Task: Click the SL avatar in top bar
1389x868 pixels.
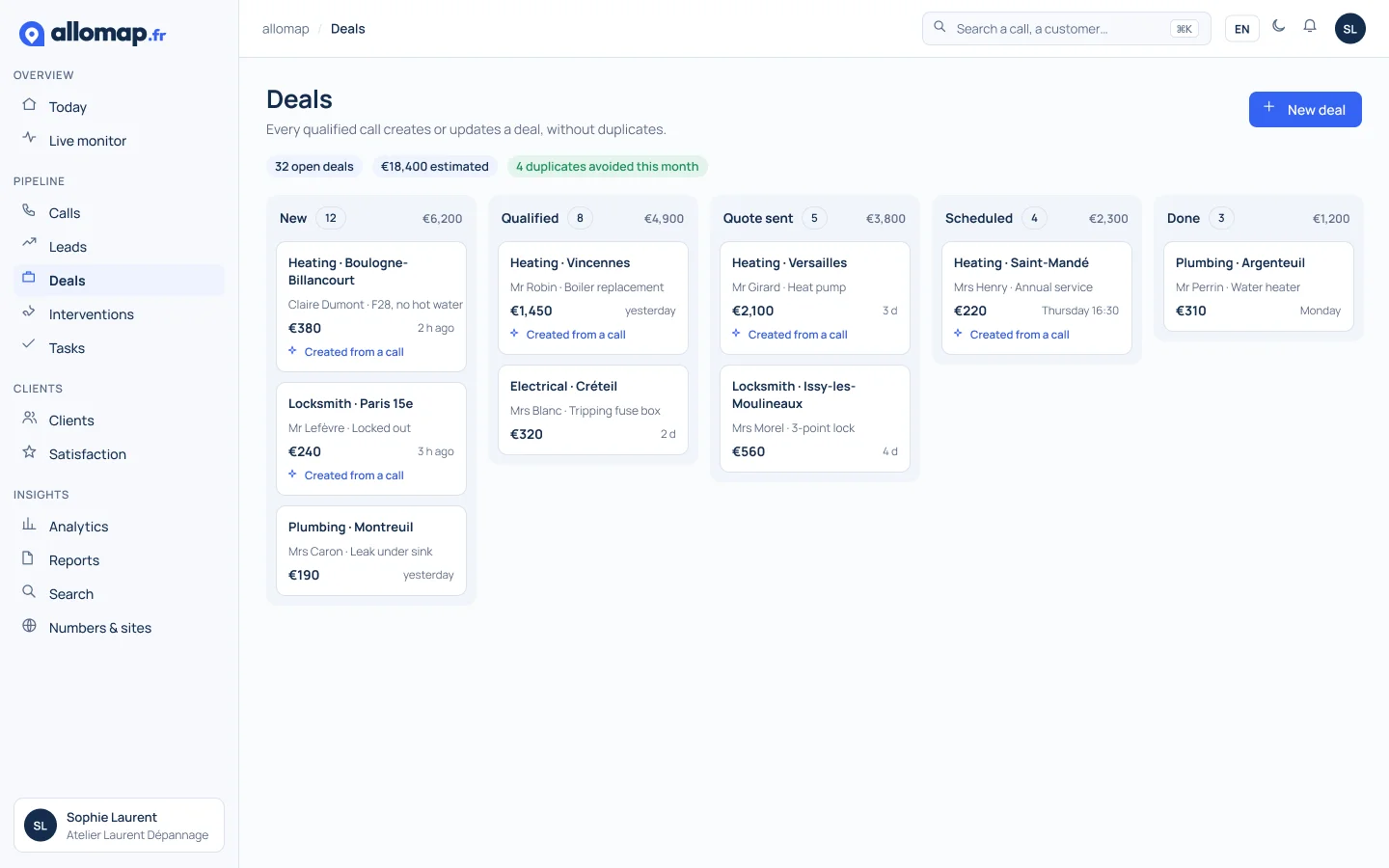Action: tap(1350, 29)
